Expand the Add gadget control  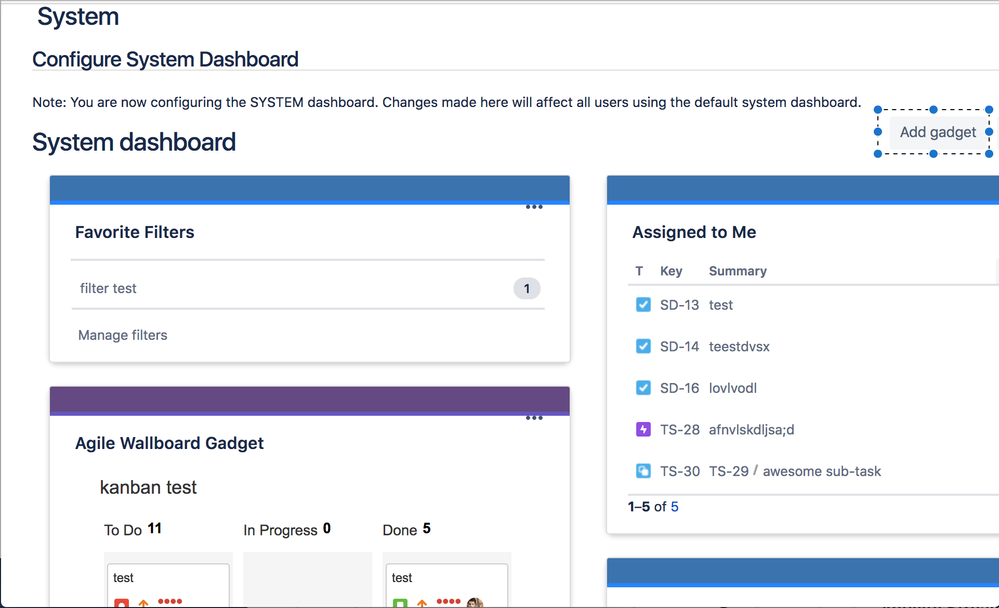coord(937,131)
